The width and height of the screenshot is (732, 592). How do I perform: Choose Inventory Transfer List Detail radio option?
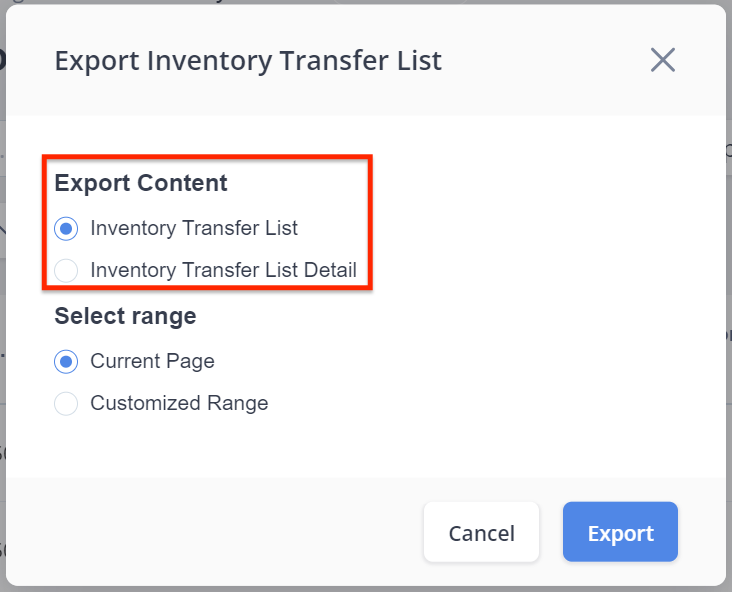coord(66,270)
